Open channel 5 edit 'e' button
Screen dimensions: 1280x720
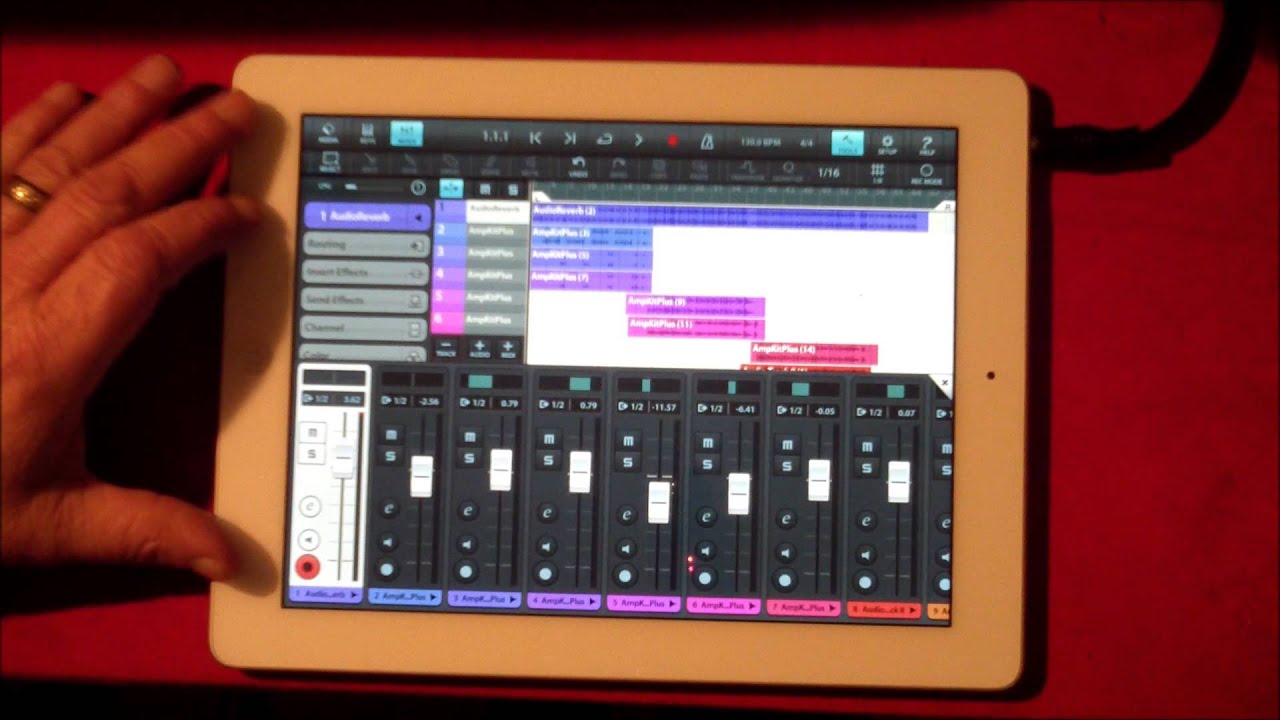point(627,516)
